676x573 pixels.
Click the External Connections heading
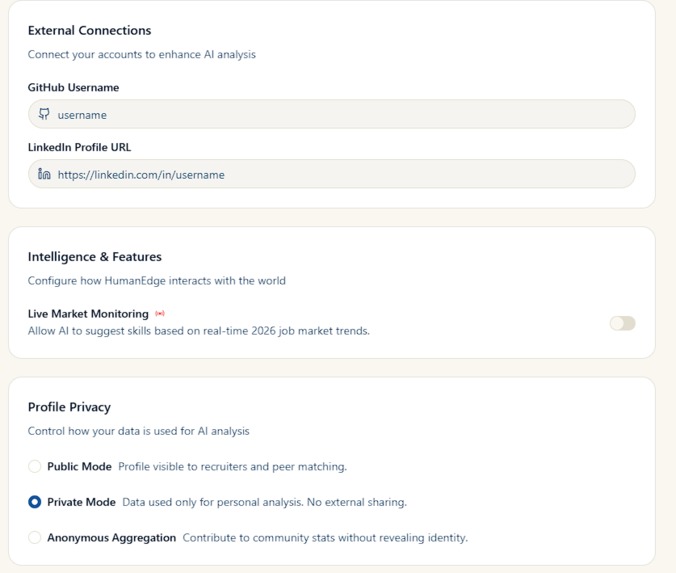tap(90, 31)
